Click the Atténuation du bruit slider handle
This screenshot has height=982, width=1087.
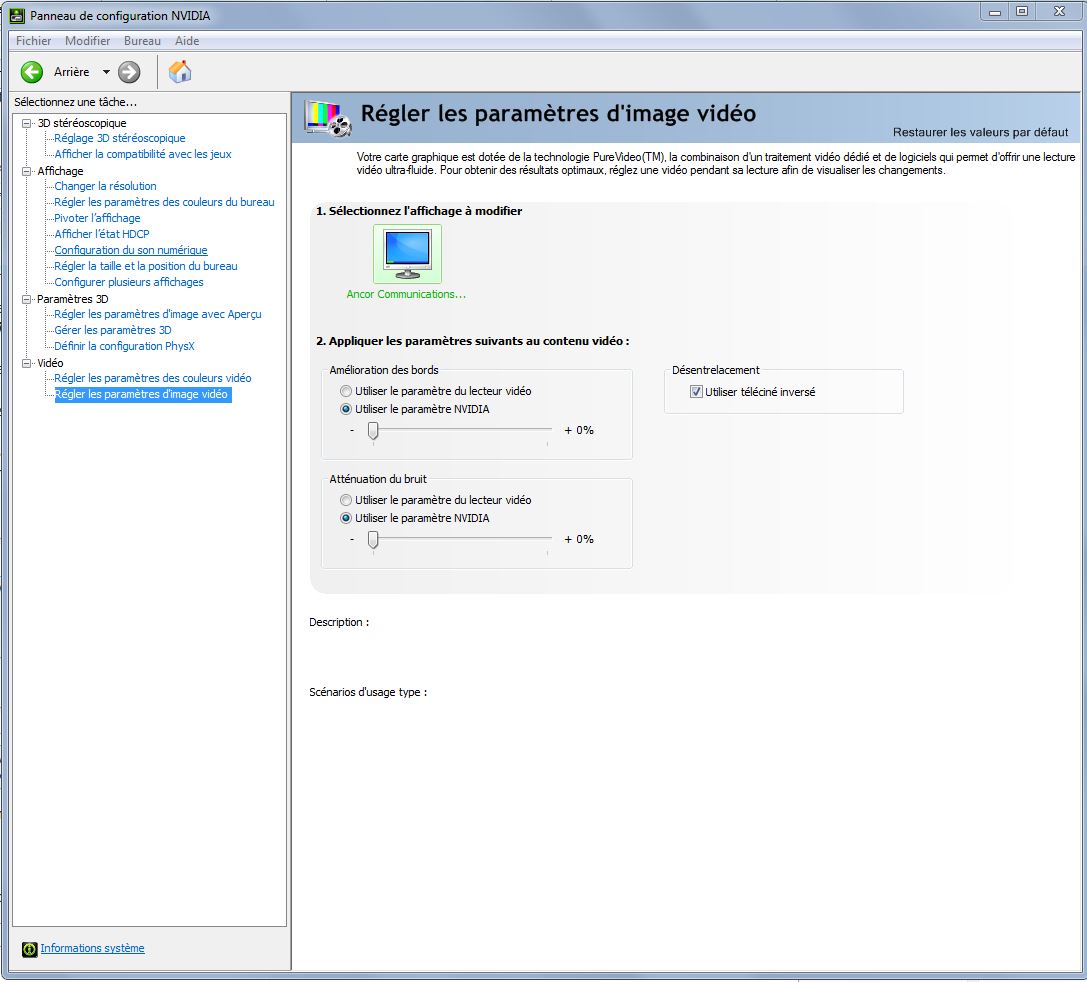tap(373, 540)
